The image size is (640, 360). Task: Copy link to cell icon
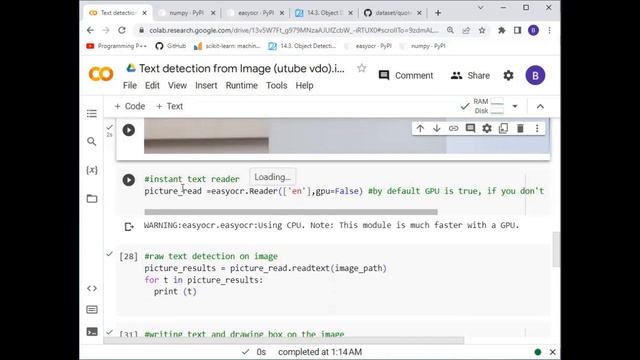(453, 128)
